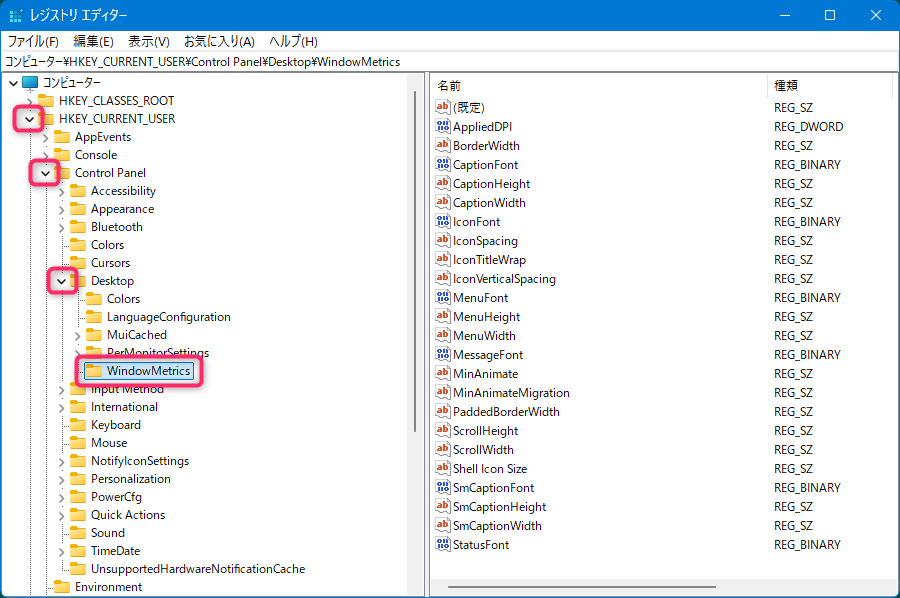The width and height of the screenshot is (900, 598).
Task: Select the WindowMetrics folder icon
Action: (94, 371)
